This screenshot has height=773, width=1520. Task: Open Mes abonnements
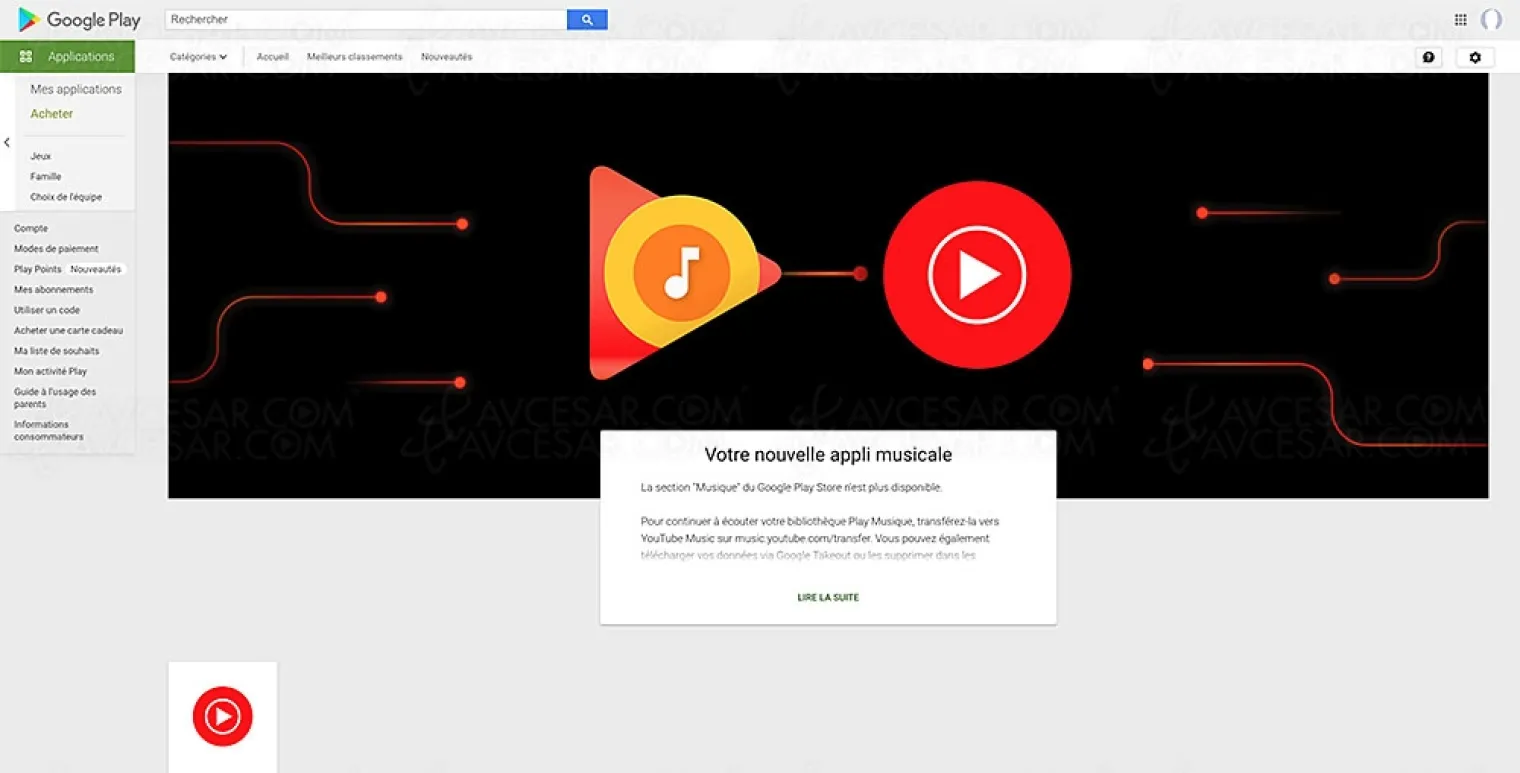pyautogui.click(x=54, y=290)
